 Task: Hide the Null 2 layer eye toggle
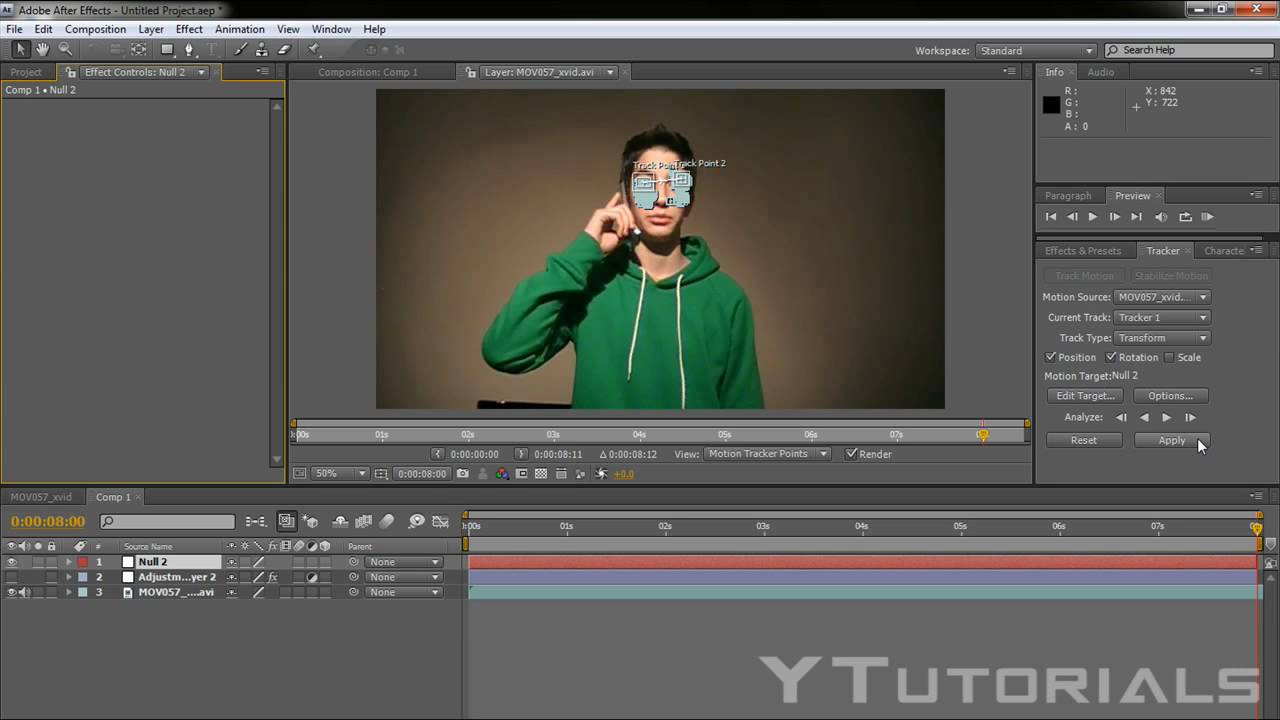point(12,562)
